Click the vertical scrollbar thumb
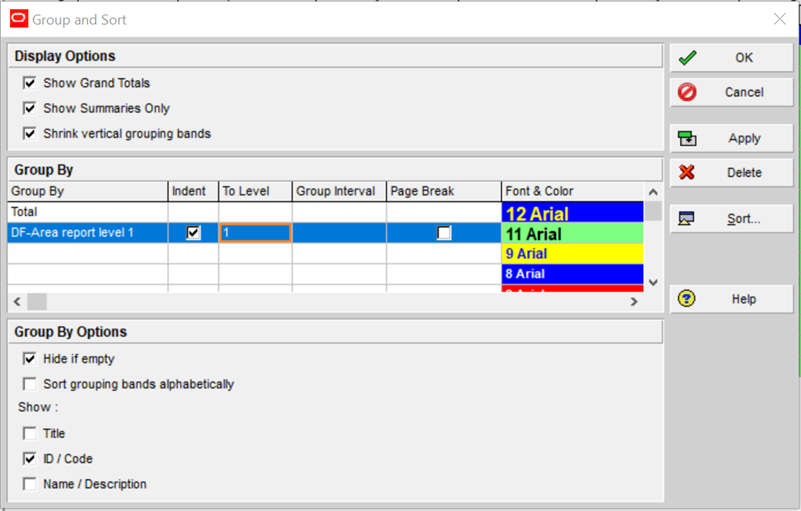This screenshot has height=511, width=801. click(653, 211)
